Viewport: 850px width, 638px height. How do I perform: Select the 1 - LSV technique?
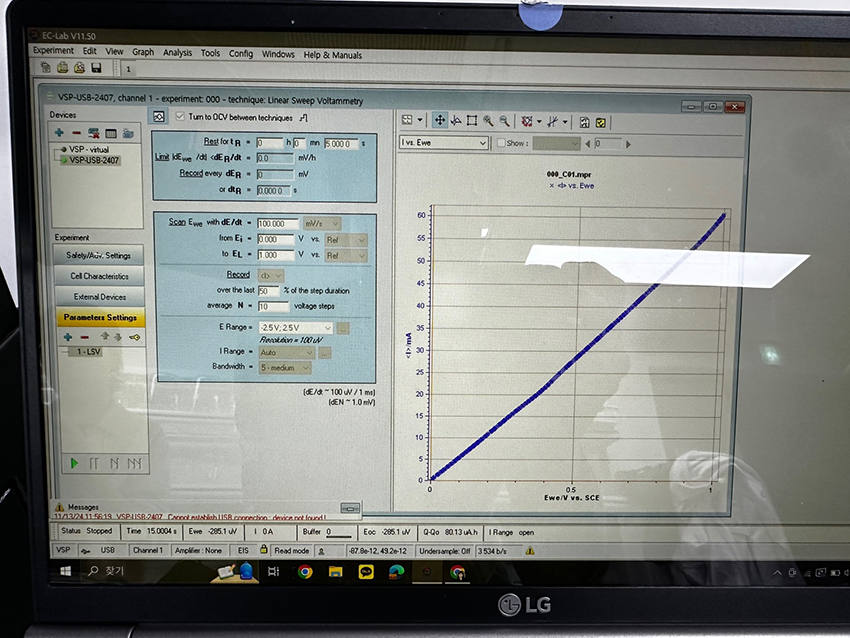pyautogui.click(x=88, y=352)
